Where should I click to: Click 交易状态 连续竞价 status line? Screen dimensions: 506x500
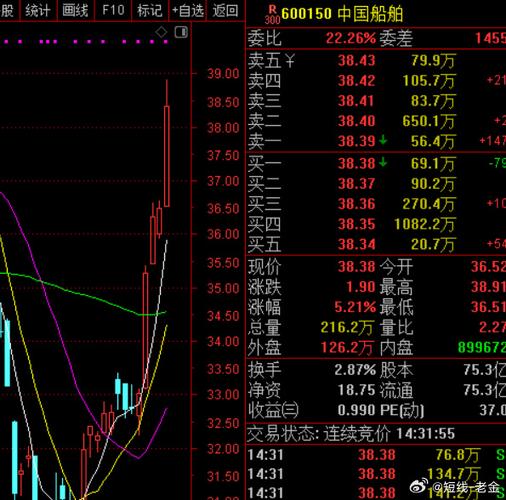[x=351, y=434]
